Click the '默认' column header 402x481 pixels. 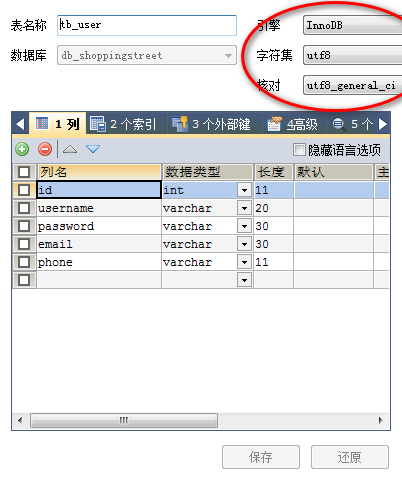coord(333,172)
